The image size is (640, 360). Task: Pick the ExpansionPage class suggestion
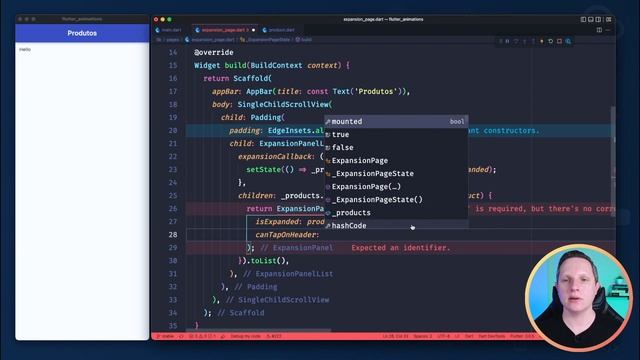(x=396, y=160)
